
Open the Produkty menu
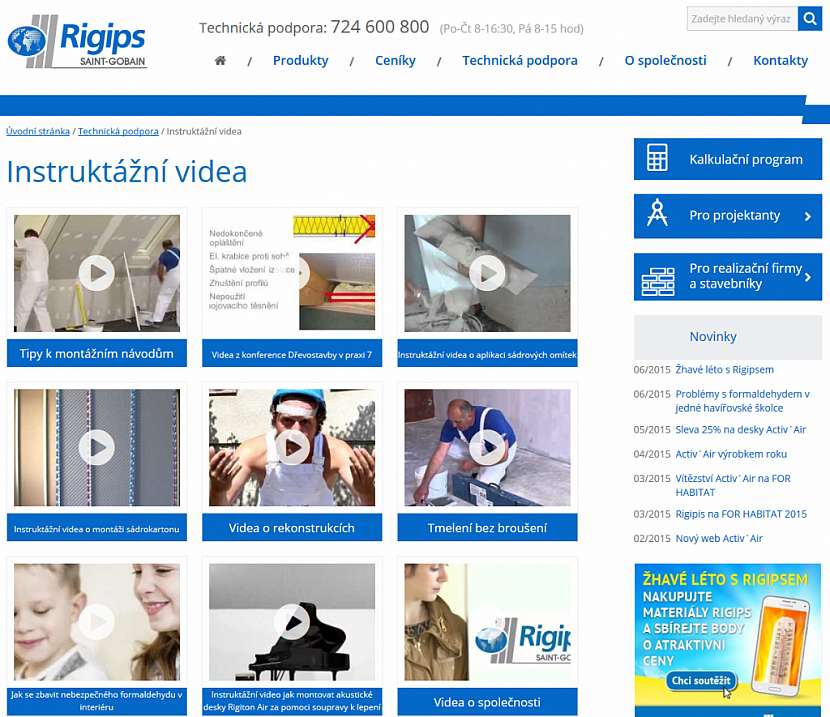click(x=301, y=60)
